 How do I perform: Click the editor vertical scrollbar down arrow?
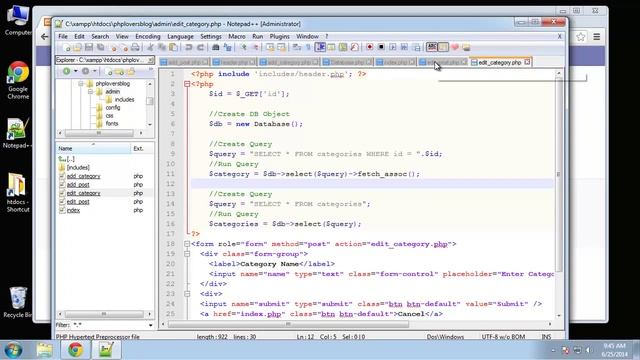click(559, 316)
